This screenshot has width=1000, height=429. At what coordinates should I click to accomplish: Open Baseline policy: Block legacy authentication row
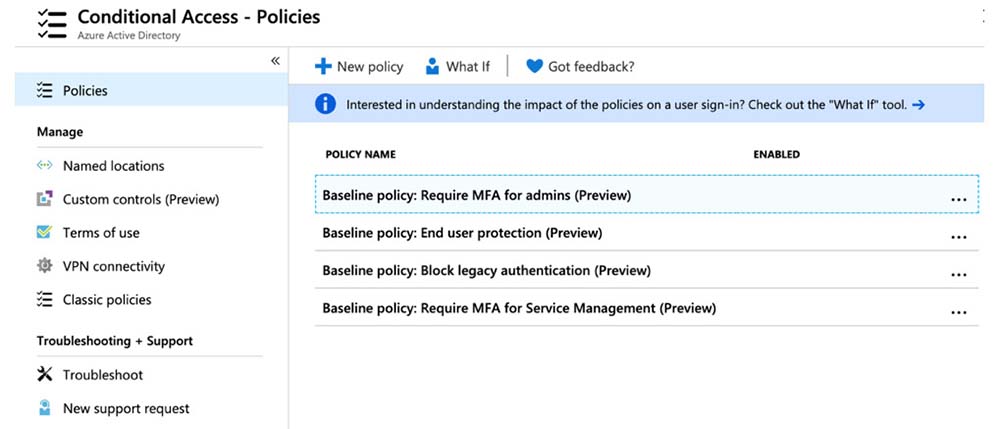pyautogui.click(x=486, y=271)
